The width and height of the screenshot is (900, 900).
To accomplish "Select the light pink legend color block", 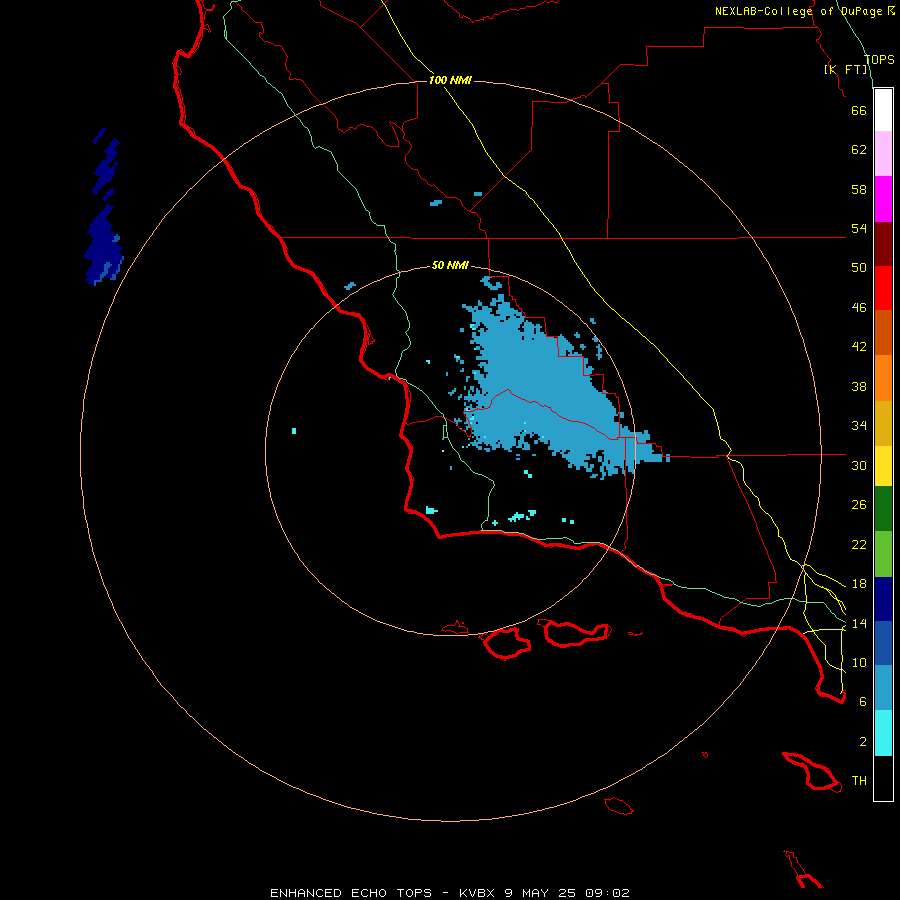I will coord(883,153).
